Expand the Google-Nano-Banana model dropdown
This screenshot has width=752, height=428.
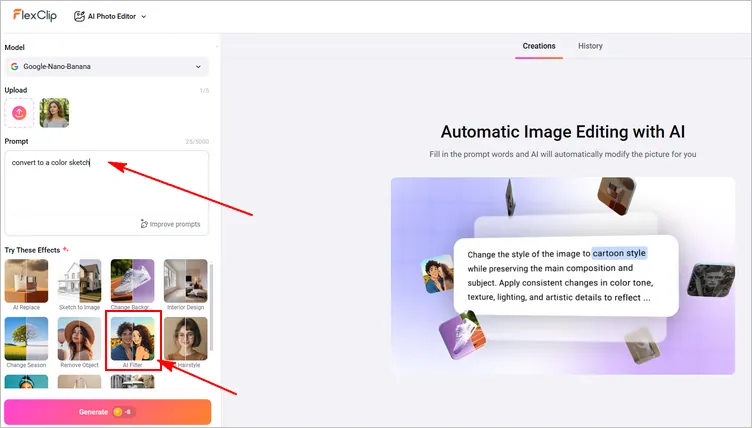[x=107, y=67]
